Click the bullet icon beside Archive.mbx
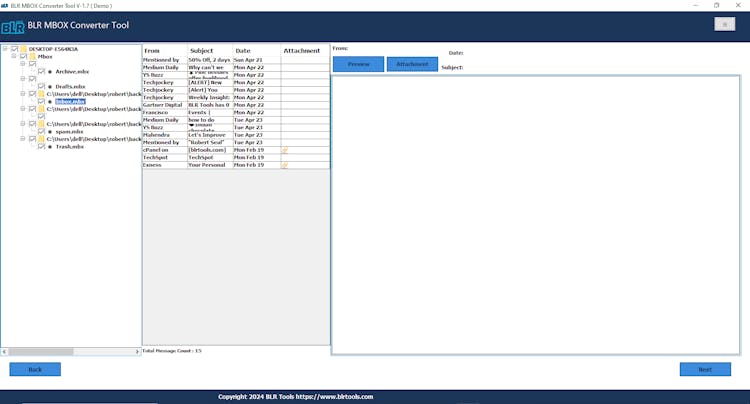The image size is (750, 404). (50, 72)
